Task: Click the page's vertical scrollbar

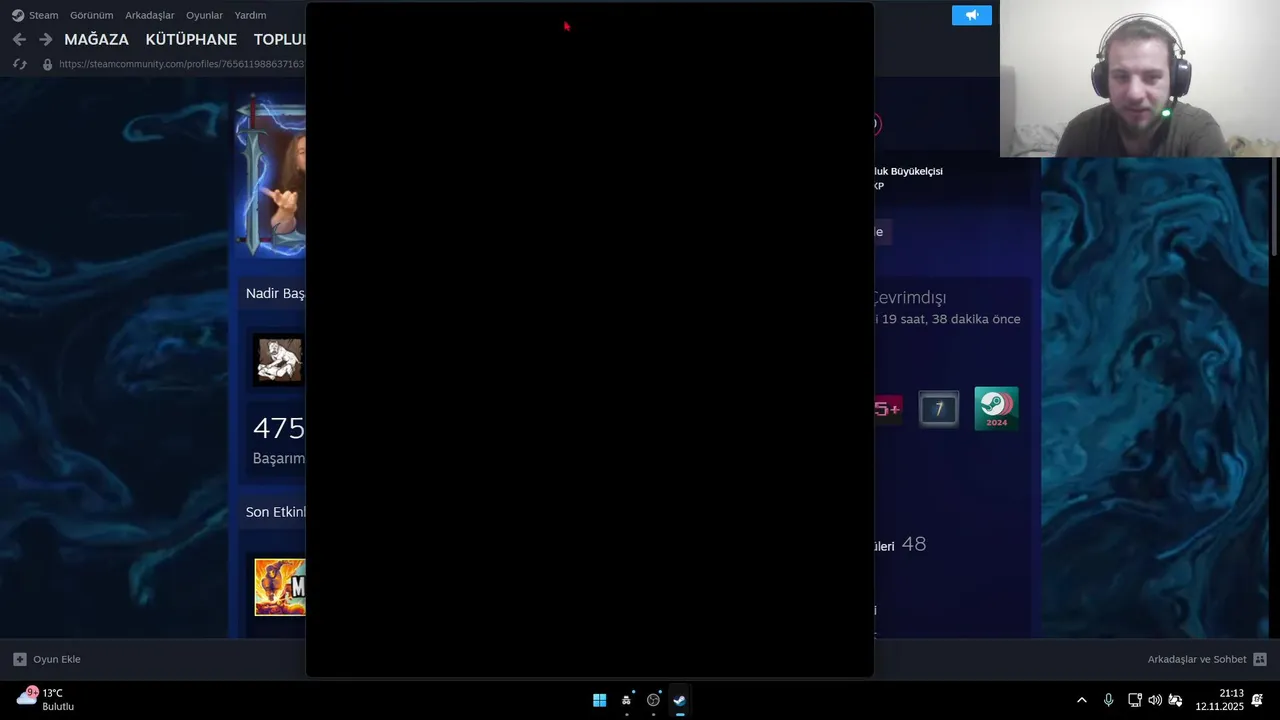Action: [x=1274, y=208]
